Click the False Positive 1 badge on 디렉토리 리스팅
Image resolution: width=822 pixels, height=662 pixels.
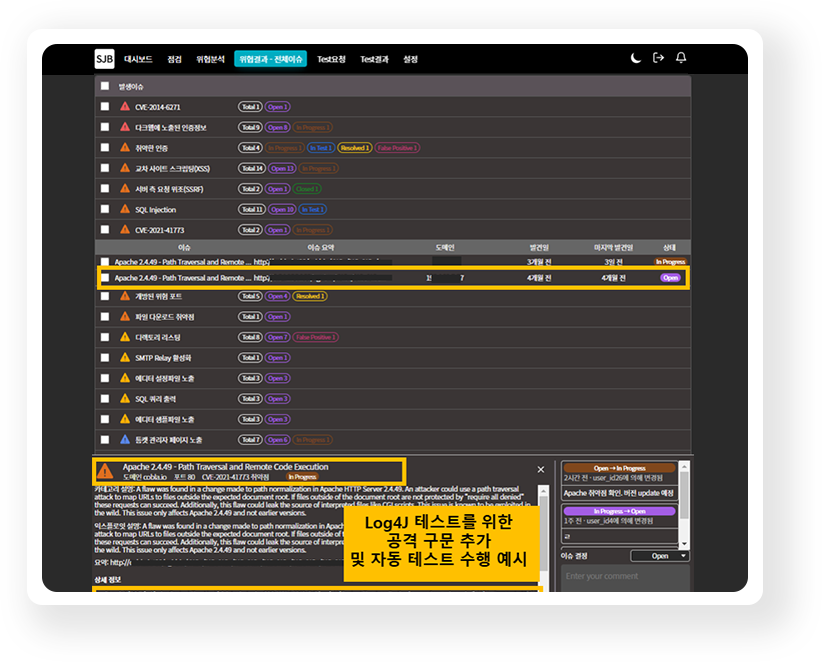click(315, 338)
